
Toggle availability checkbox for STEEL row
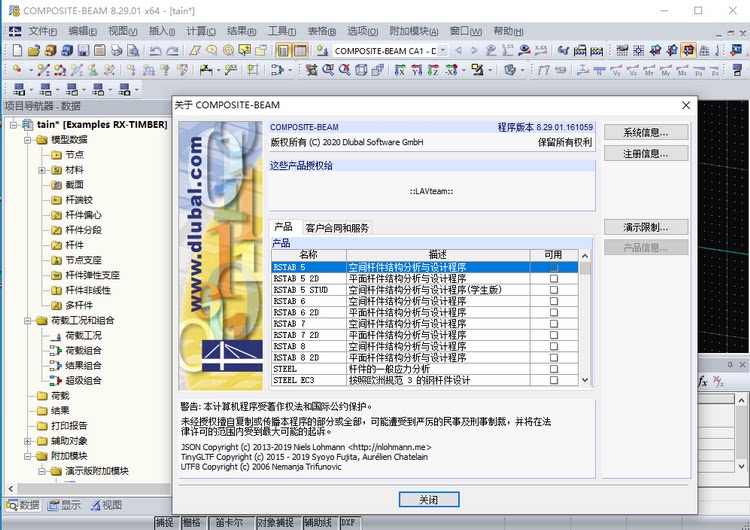pos(554,369)
